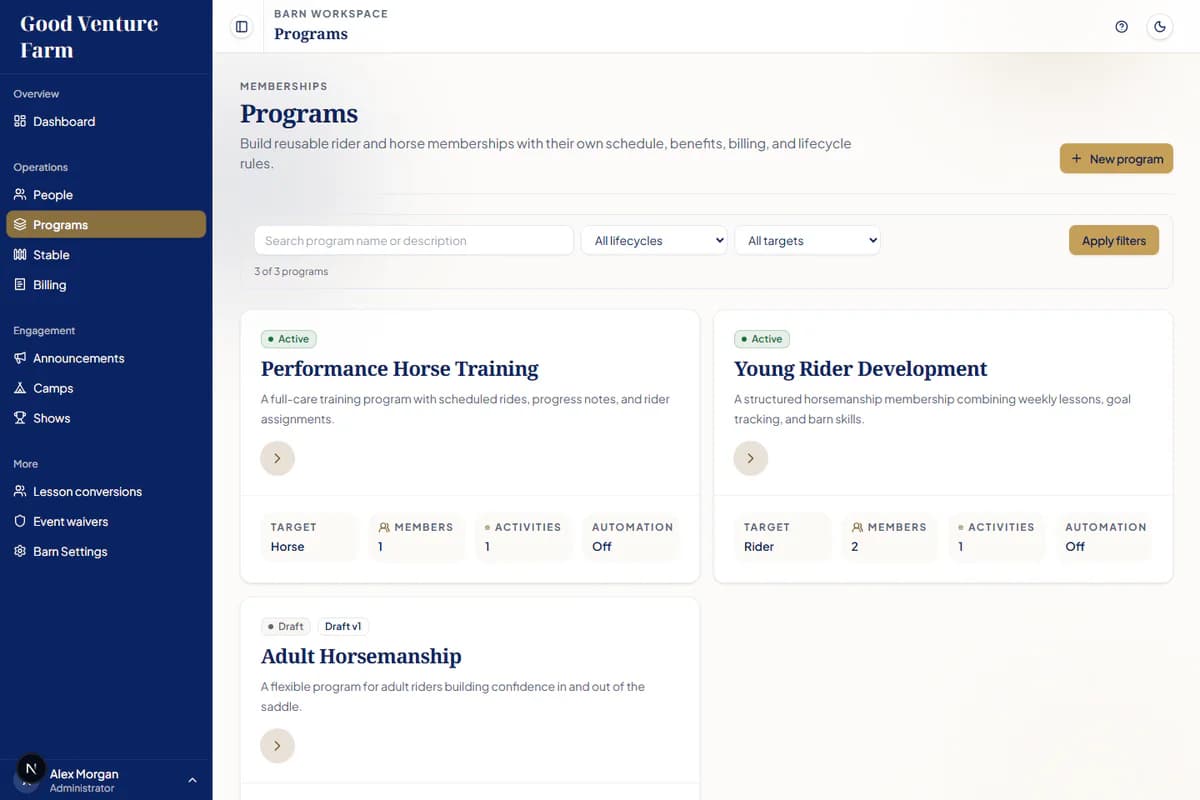Click the Billing receipt icon

20,285
